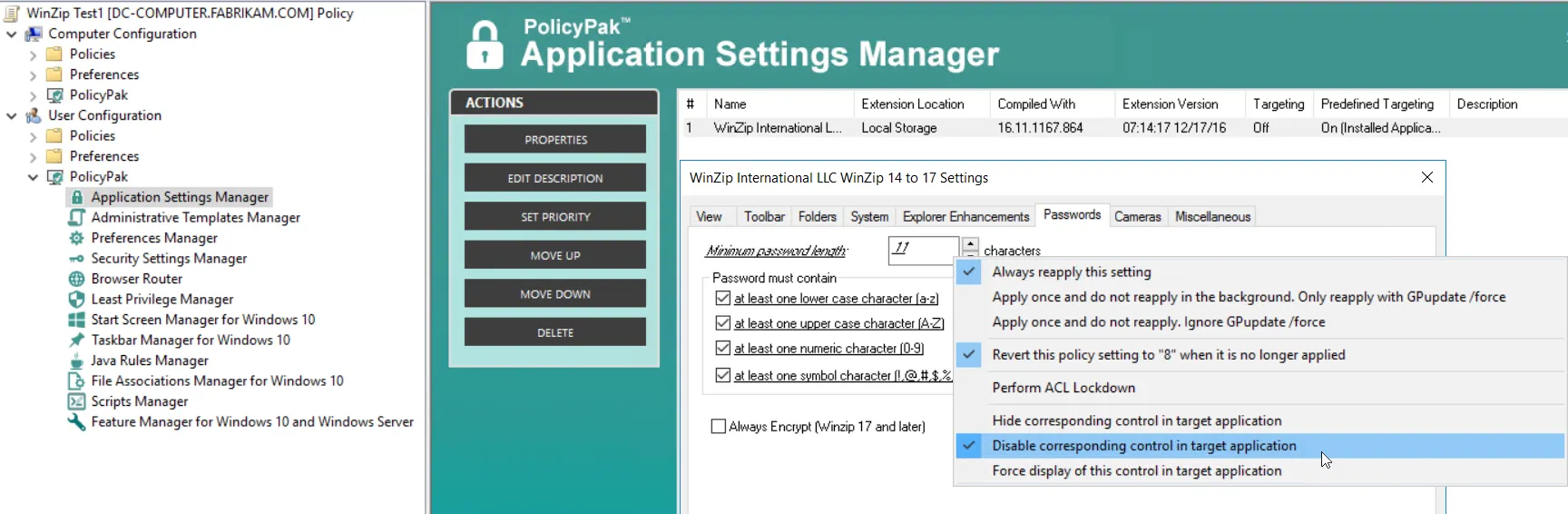Click Preferences folder icon under User Configuration

[54, 156]
